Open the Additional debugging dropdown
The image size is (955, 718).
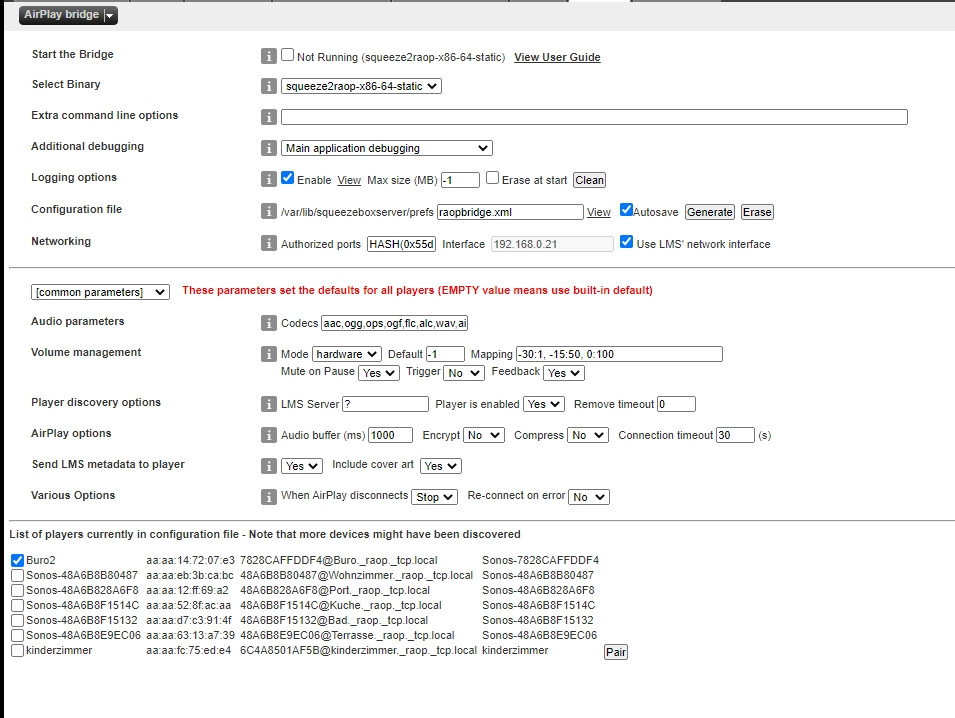point(387,148)
